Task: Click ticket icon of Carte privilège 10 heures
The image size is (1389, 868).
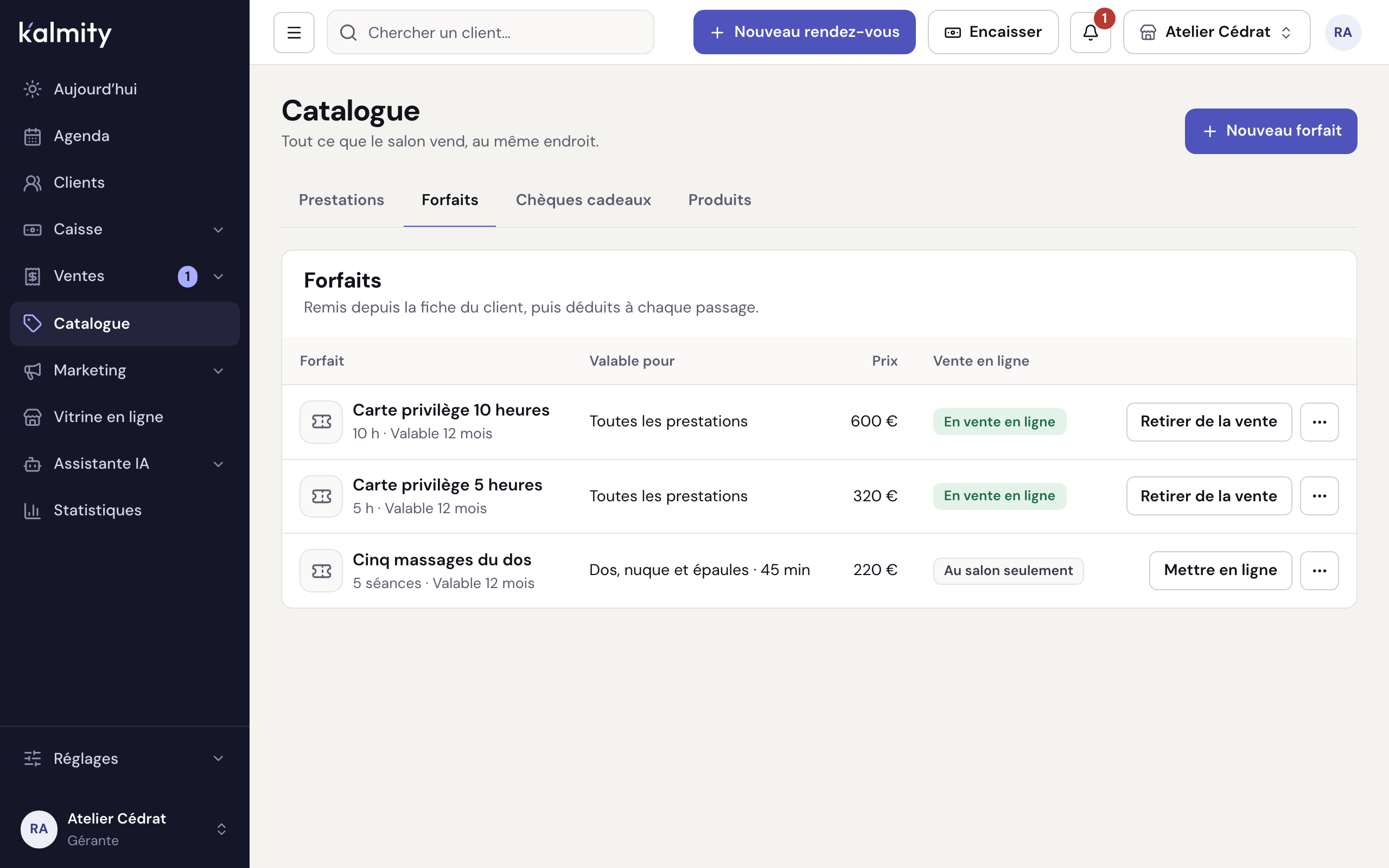Action: (321, 422)
